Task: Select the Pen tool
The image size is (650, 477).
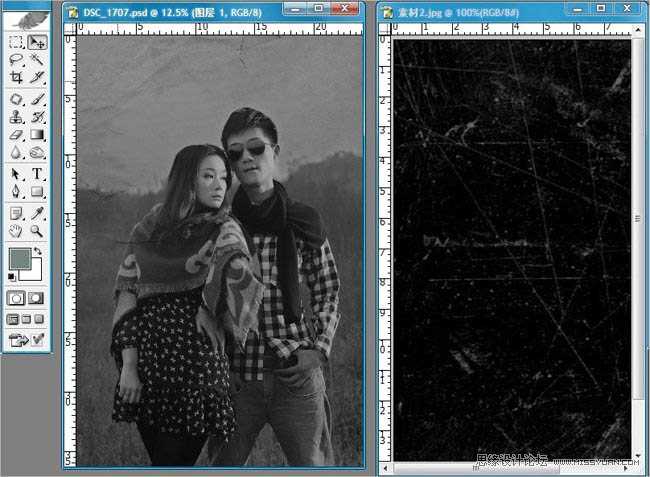Action: (16, 191)
